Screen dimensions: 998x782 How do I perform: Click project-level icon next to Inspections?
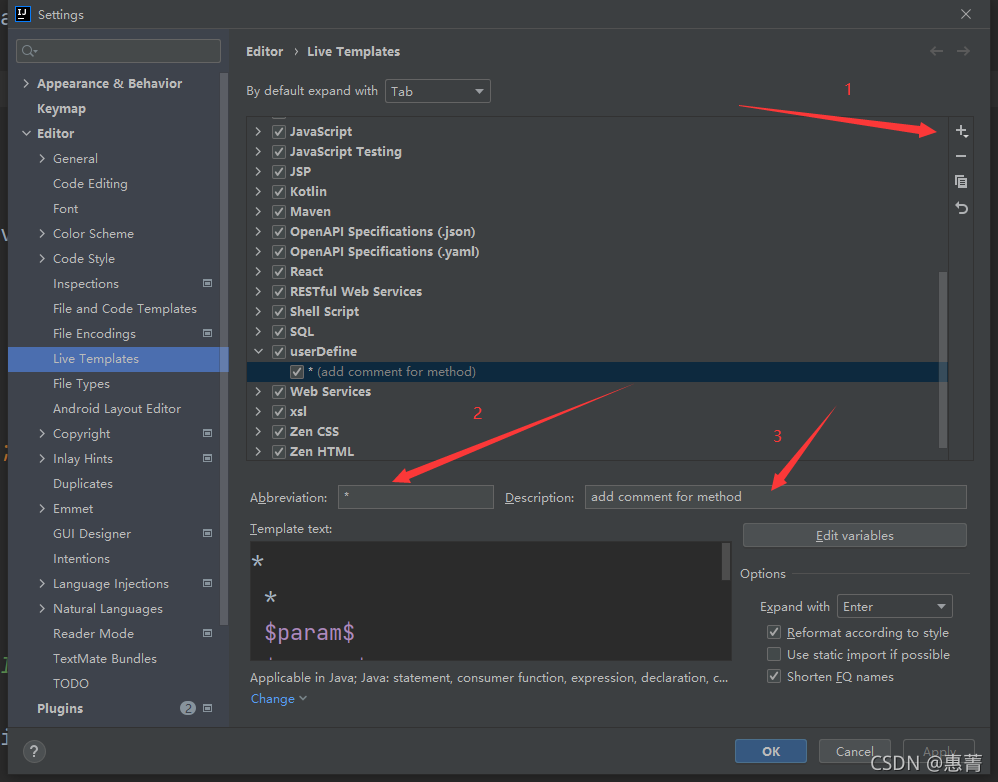(x=207, y=283)
